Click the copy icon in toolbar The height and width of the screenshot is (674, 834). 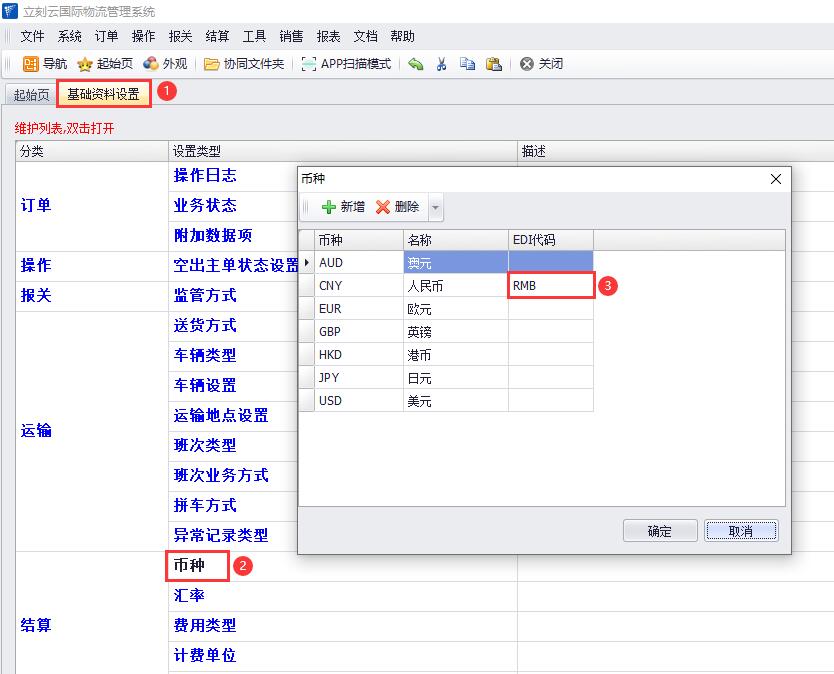[467, 64]
